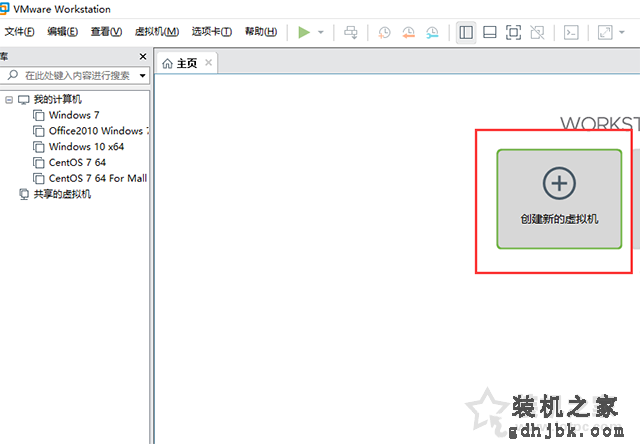Select CentOS 7 64 For Mall VM

tap(98, 178)
